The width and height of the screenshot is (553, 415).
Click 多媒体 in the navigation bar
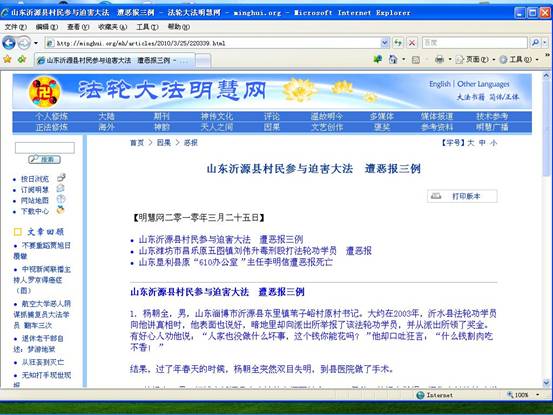(x=382, y=116)
